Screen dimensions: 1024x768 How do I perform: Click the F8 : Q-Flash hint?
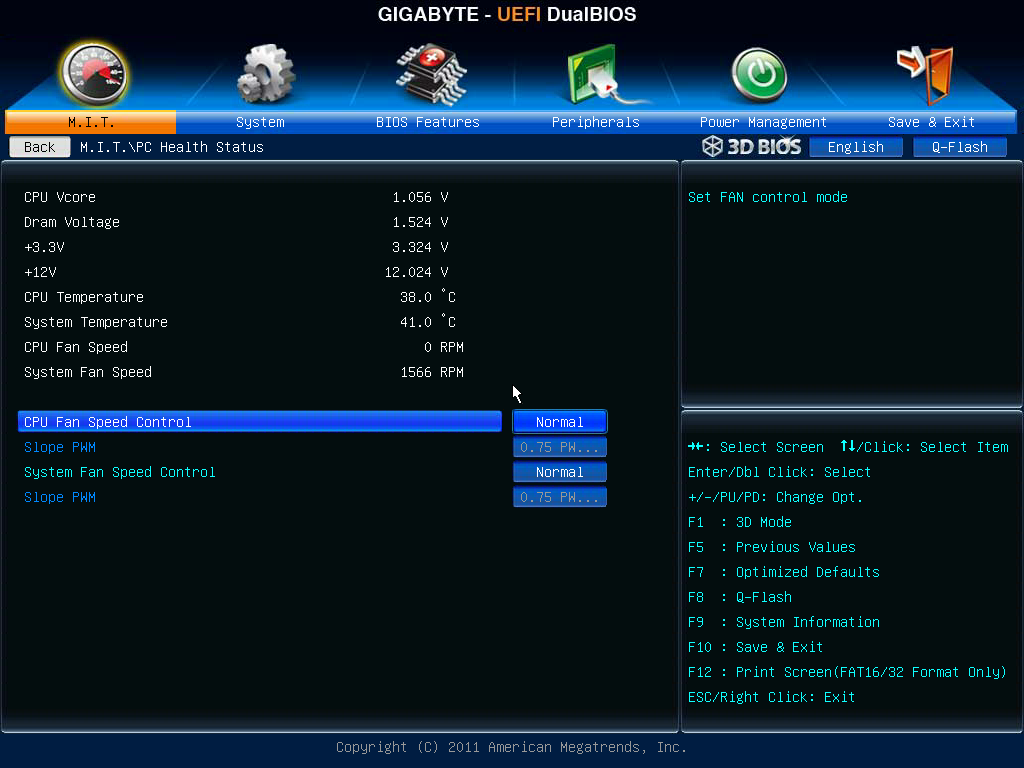click(740, 597)
